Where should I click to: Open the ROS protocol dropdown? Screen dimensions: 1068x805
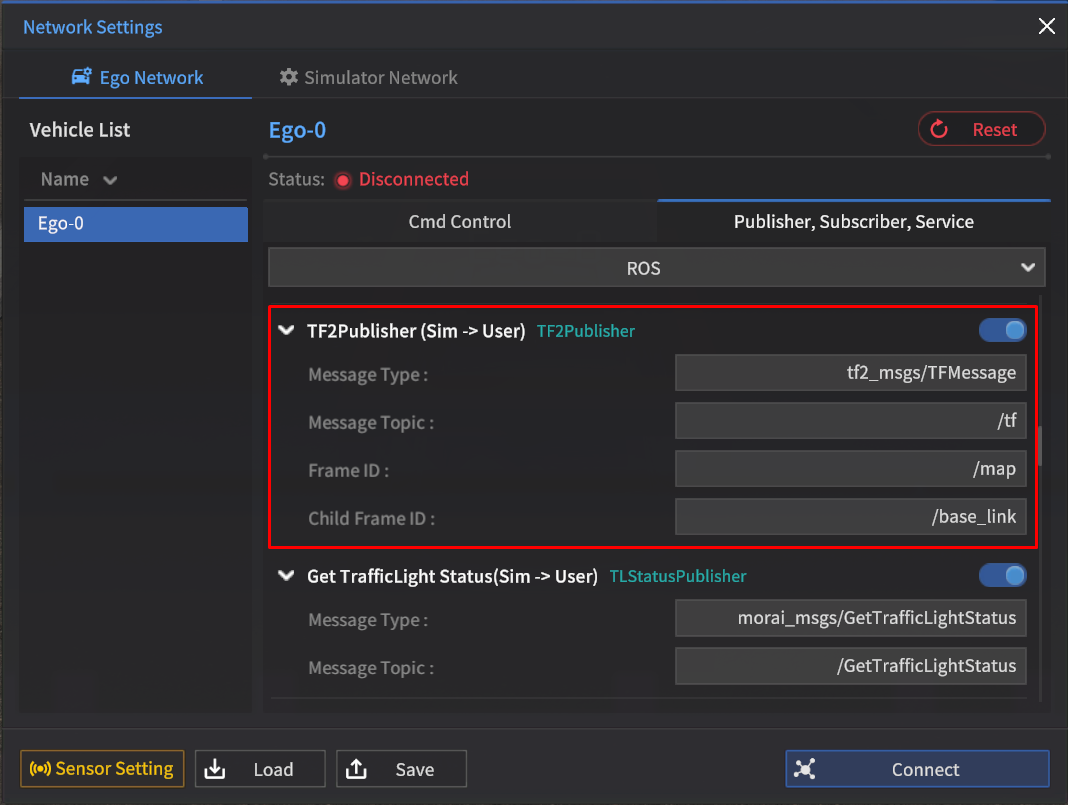(x=656, y=268)
